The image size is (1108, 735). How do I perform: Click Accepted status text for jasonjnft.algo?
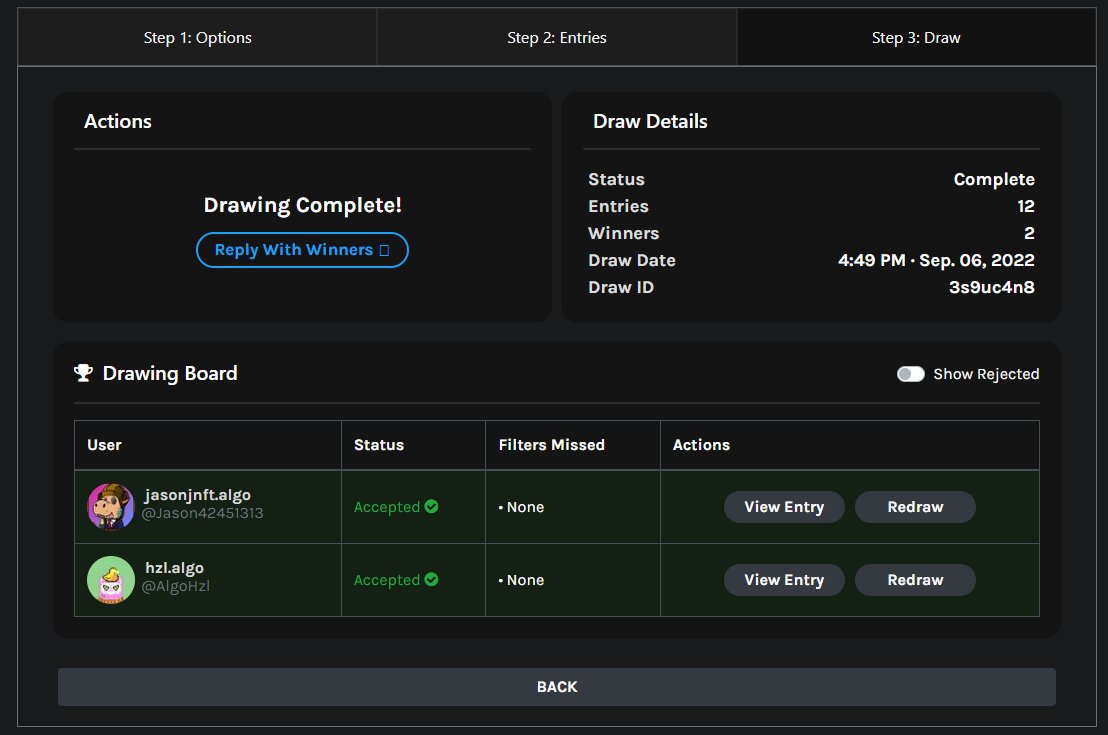[387, 507]
